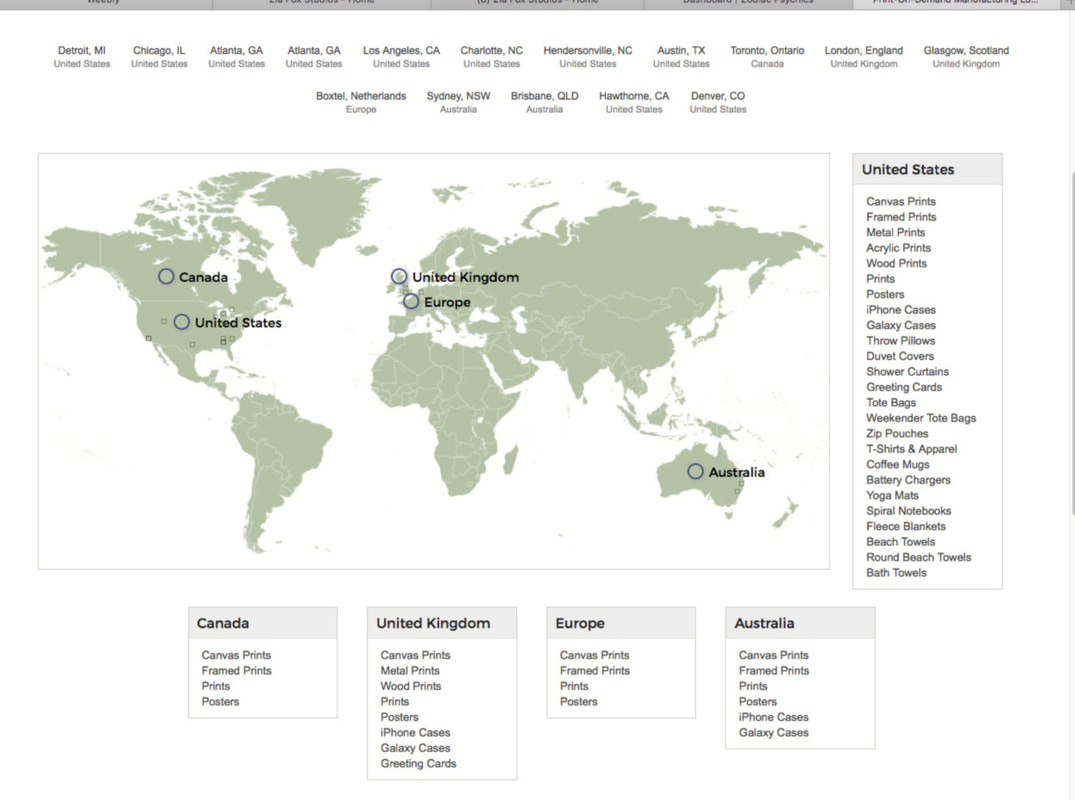1075x800 pixels.
Task: Click Battery Chargers in the product list
Action: (908, 480)
